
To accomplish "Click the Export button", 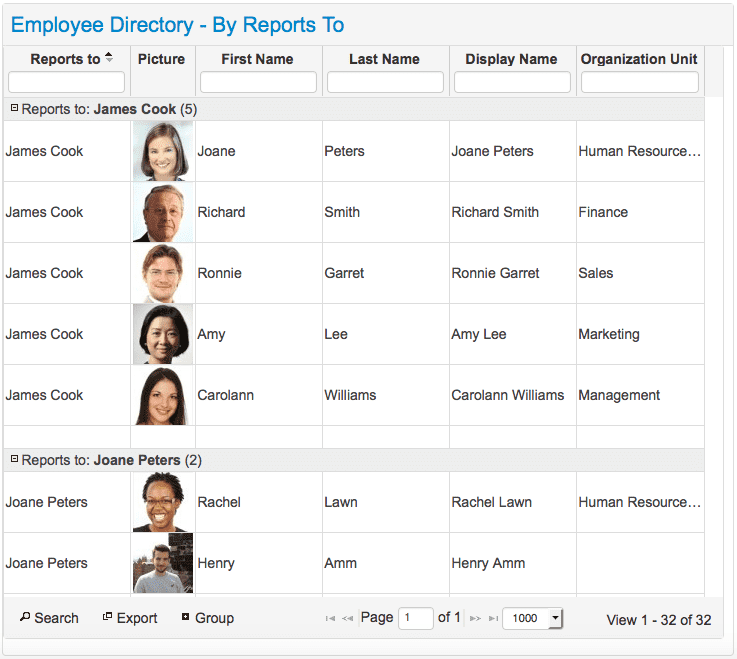I will [x=130, y=618].
